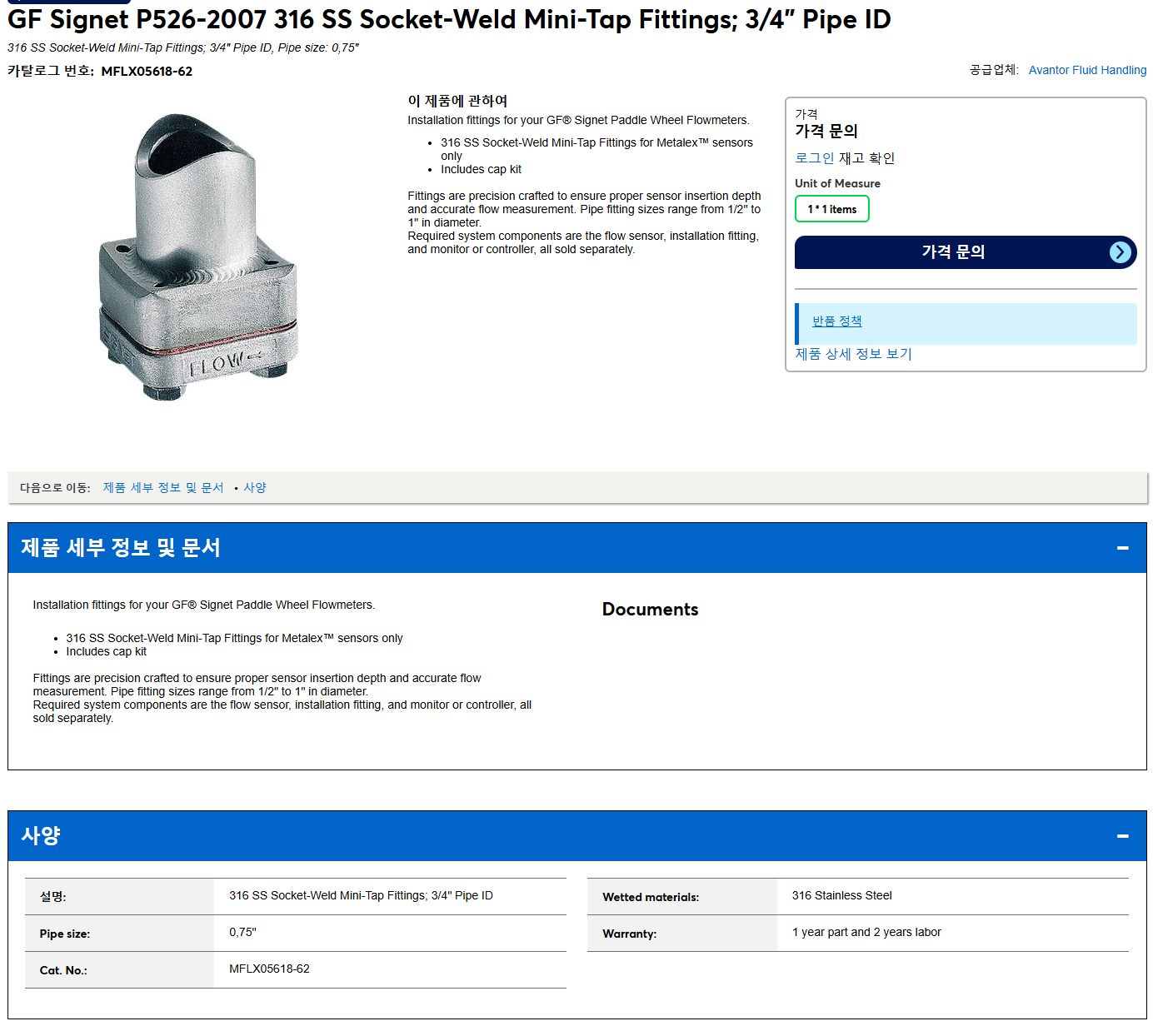The width and height of the screenshot is (1153, 1036).
Task: Collapse the 제품 세부 정보 및 문서 section
Action: pos(1122,548)
